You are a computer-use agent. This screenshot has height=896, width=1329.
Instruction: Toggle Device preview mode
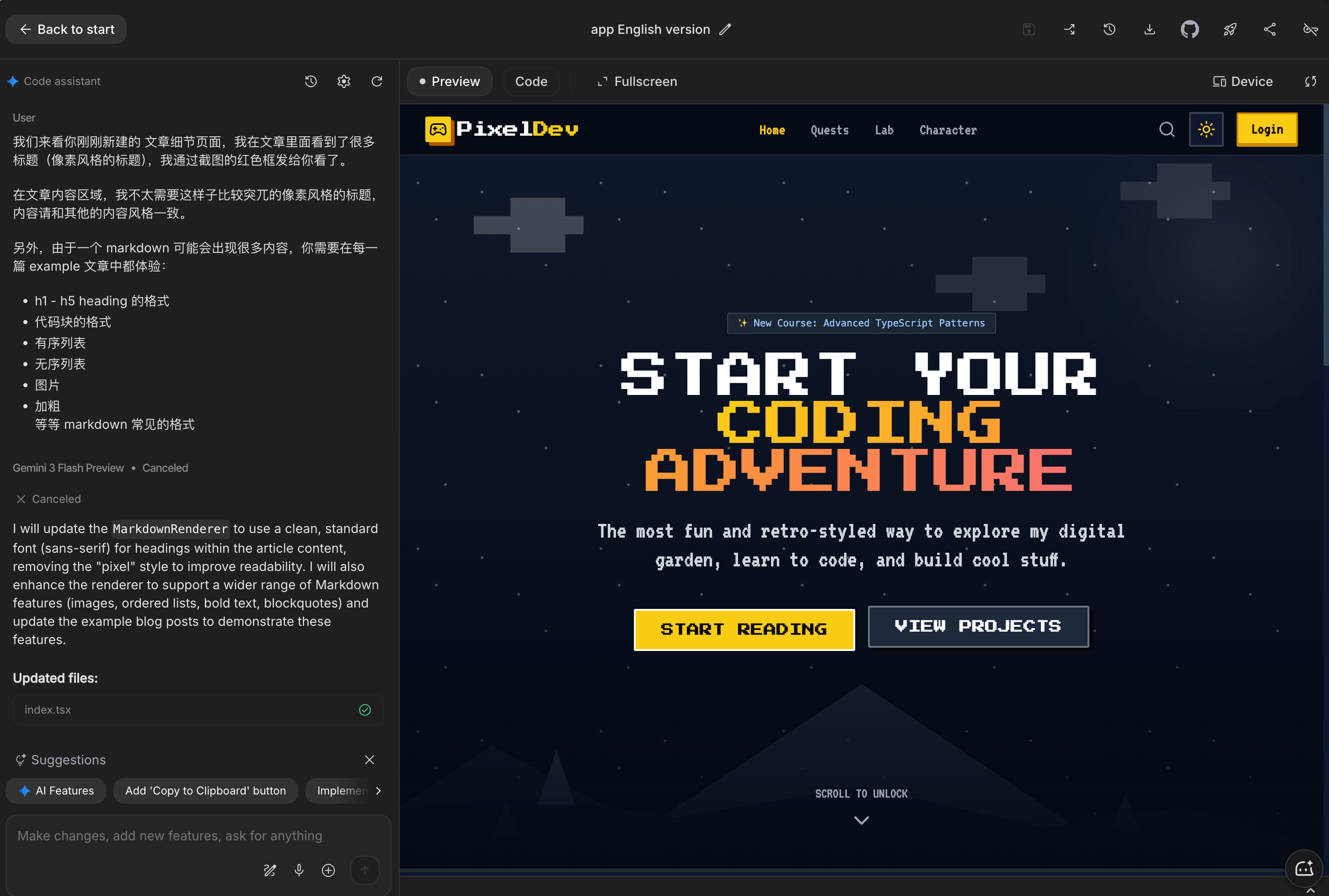pyautogui.click(x=1243, y=81)
